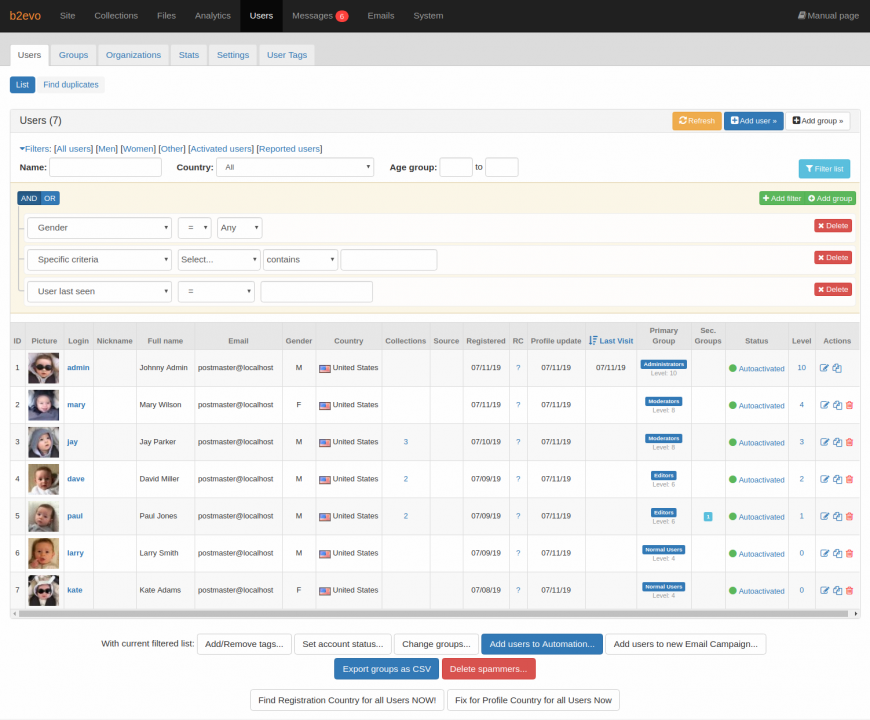Remove the Gender filter row with red Delete
The image size is (870, 720).
[832, 225]
